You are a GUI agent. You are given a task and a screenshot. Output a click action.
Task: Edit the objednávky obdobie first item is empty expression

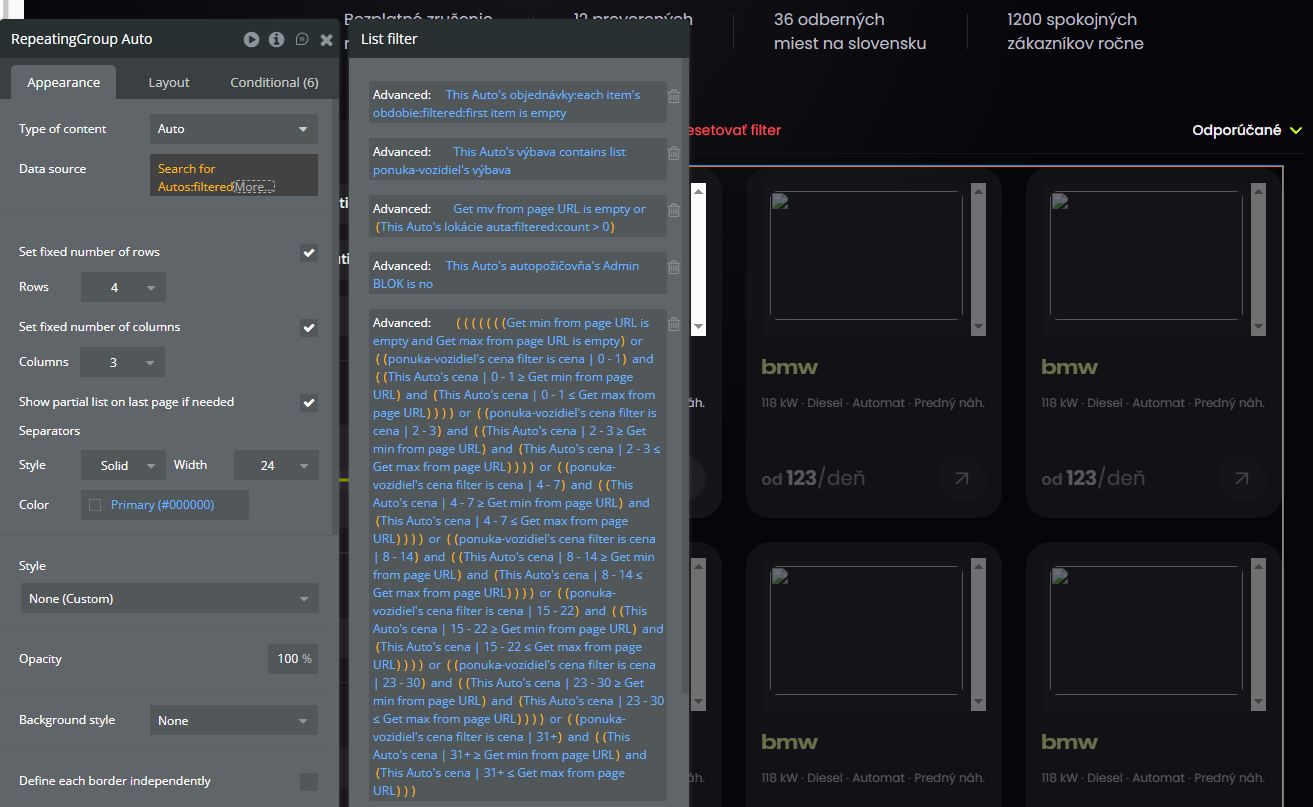(x=517, y=104)
